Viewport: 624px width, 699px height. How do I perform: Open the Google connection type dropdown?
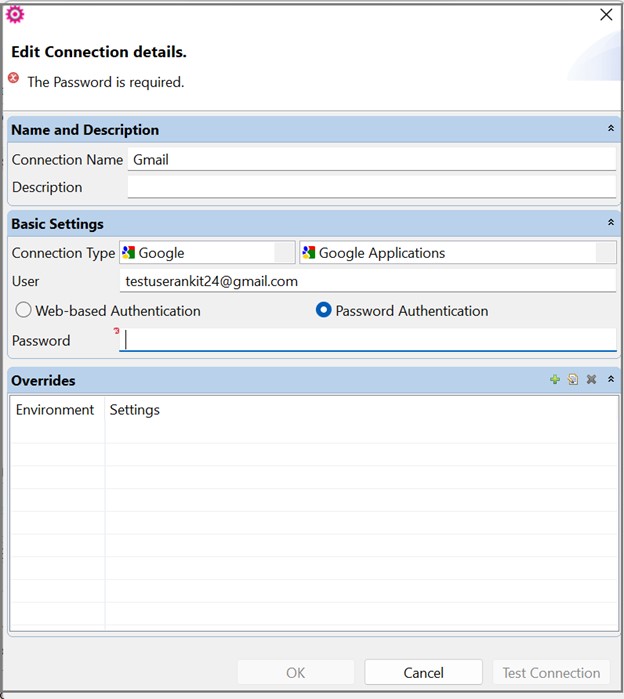207,253
